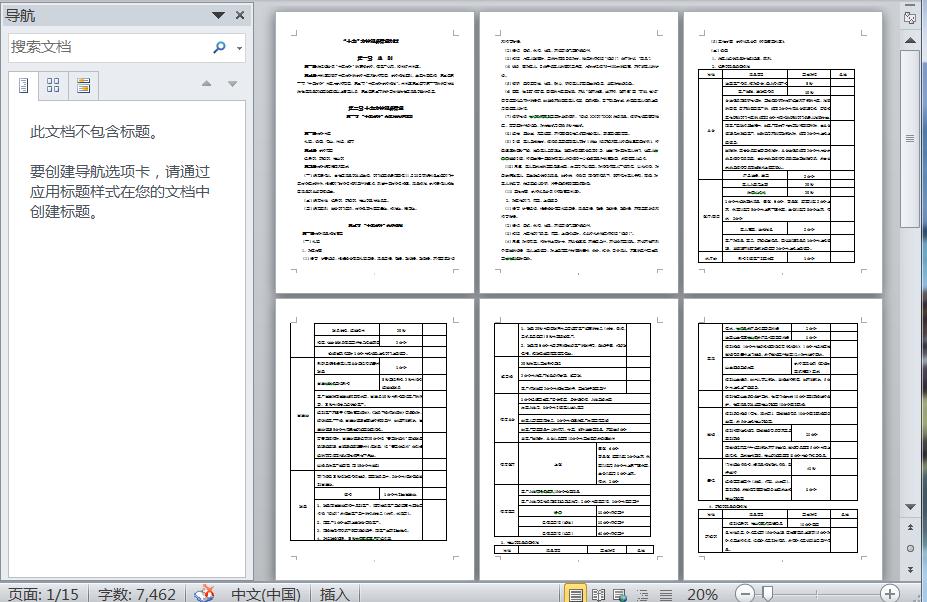Show the search results browse tab
The width and height of the screenshot is (927, 602).
tap(83, 86)
